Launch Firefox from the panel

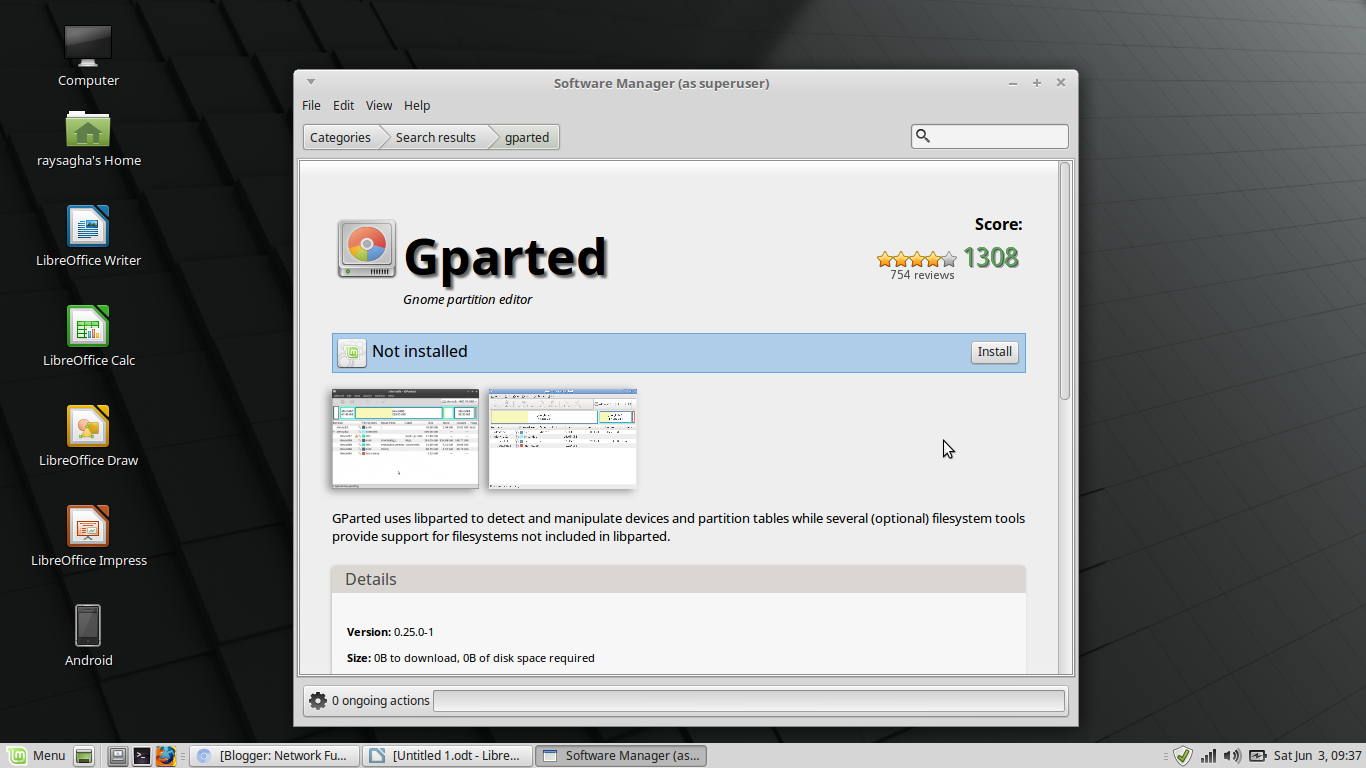tap(166, 756)
